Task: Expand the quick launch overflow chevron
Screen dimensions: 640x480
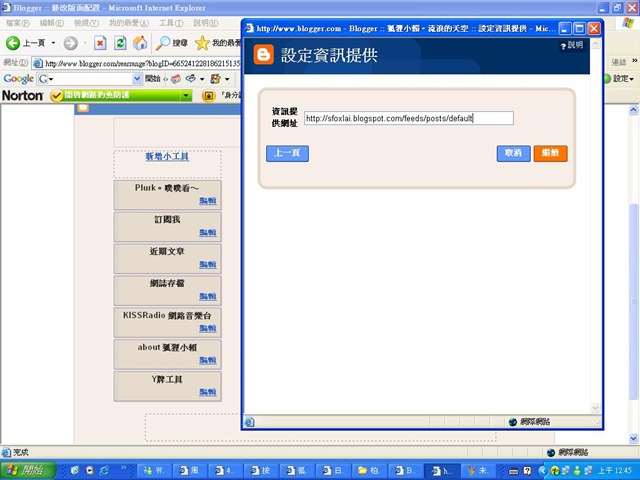Action: tap(124, 468)
